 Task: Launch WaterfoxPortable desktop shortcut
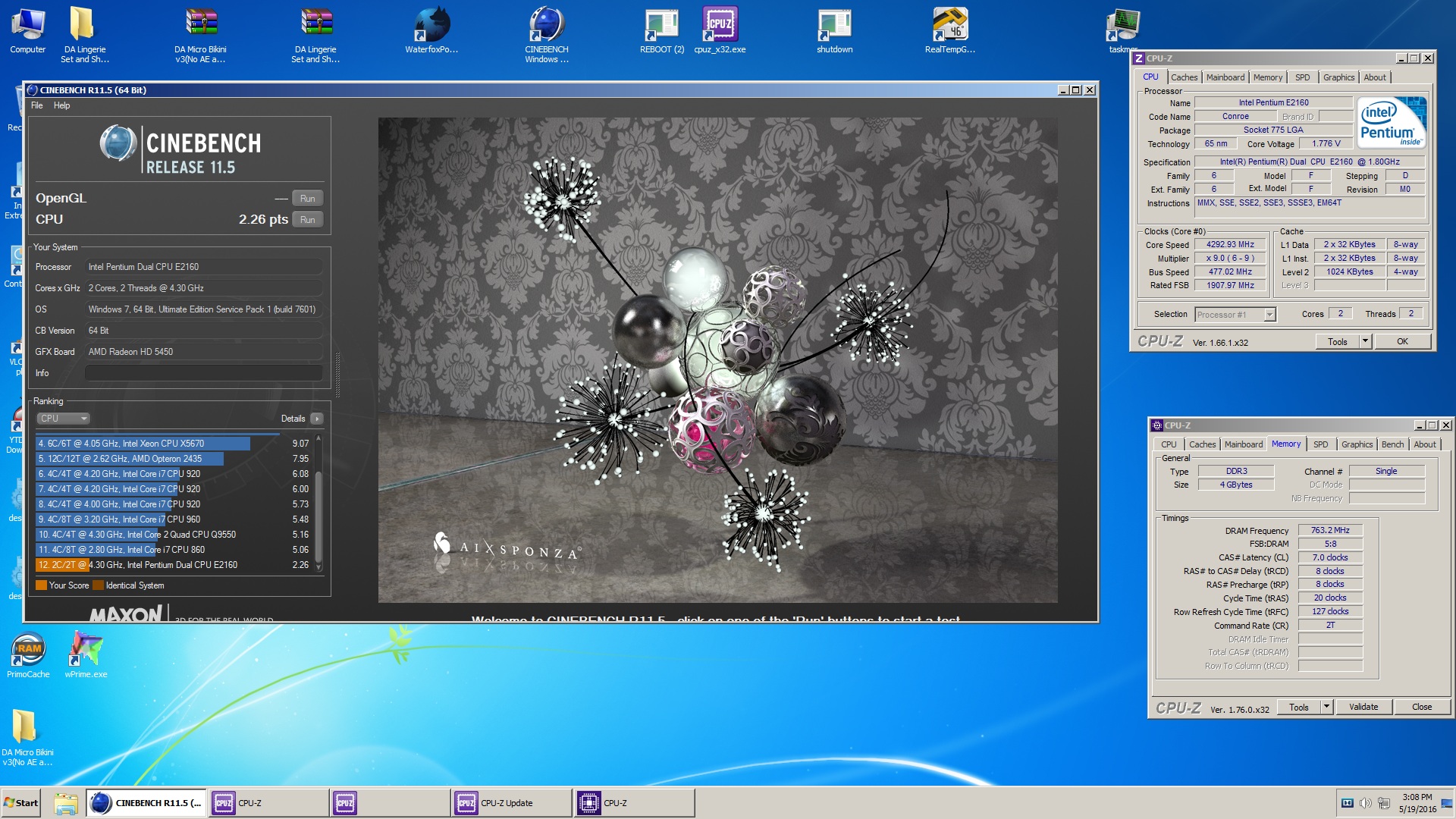[431, 30]
